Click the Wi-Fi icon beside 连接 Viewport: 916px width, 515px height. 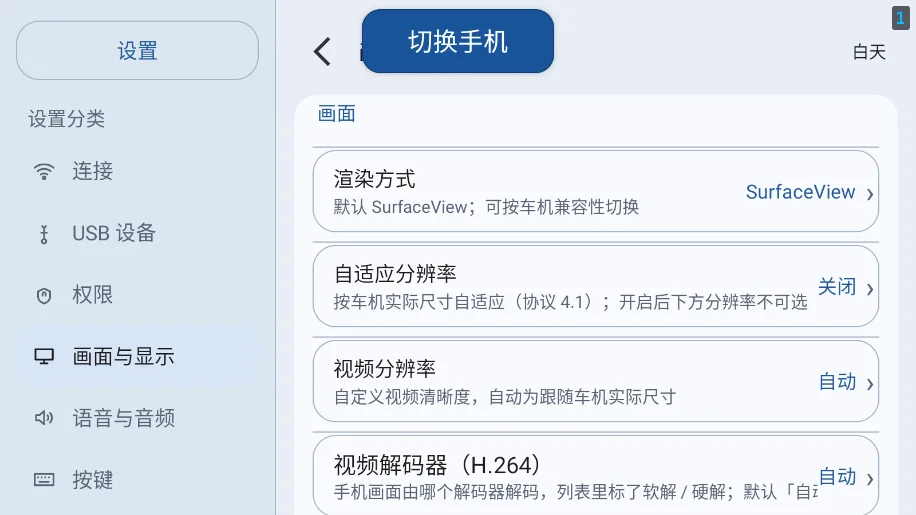point(44,172)
